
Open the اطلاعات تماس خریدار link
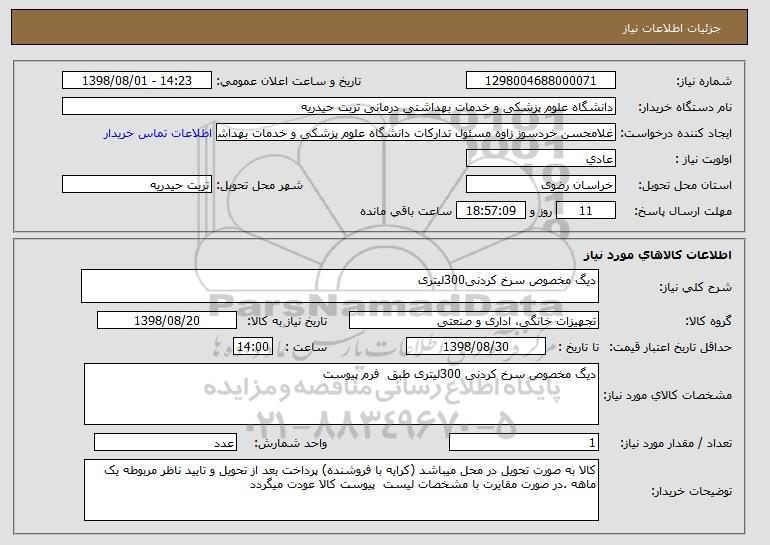coord(158,133)
